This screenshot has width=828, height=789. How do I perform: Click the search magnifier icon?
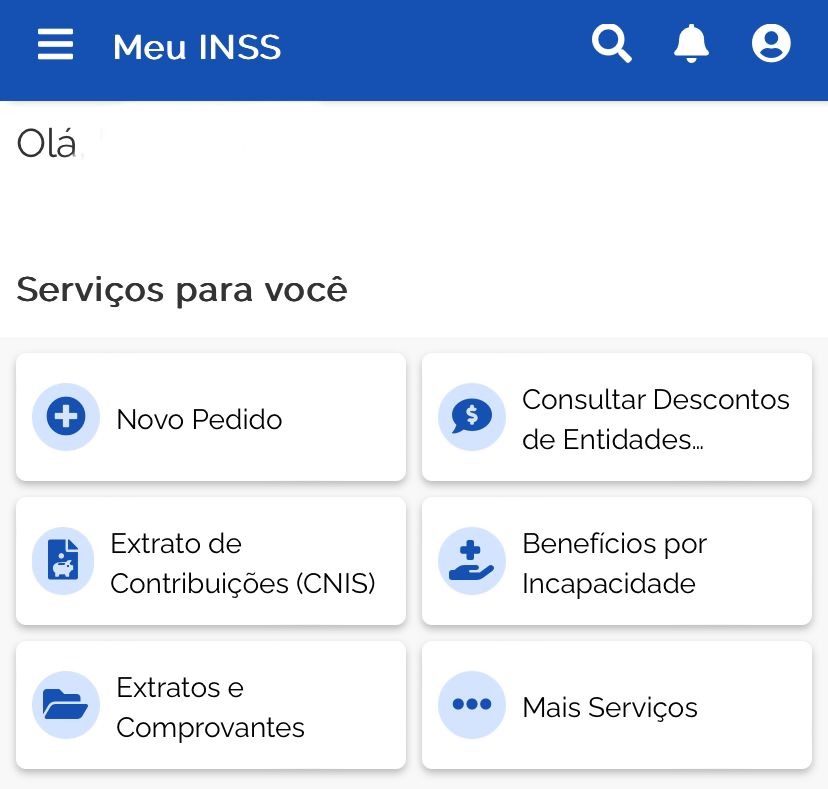pyautogui.click(x=611, y=44)
